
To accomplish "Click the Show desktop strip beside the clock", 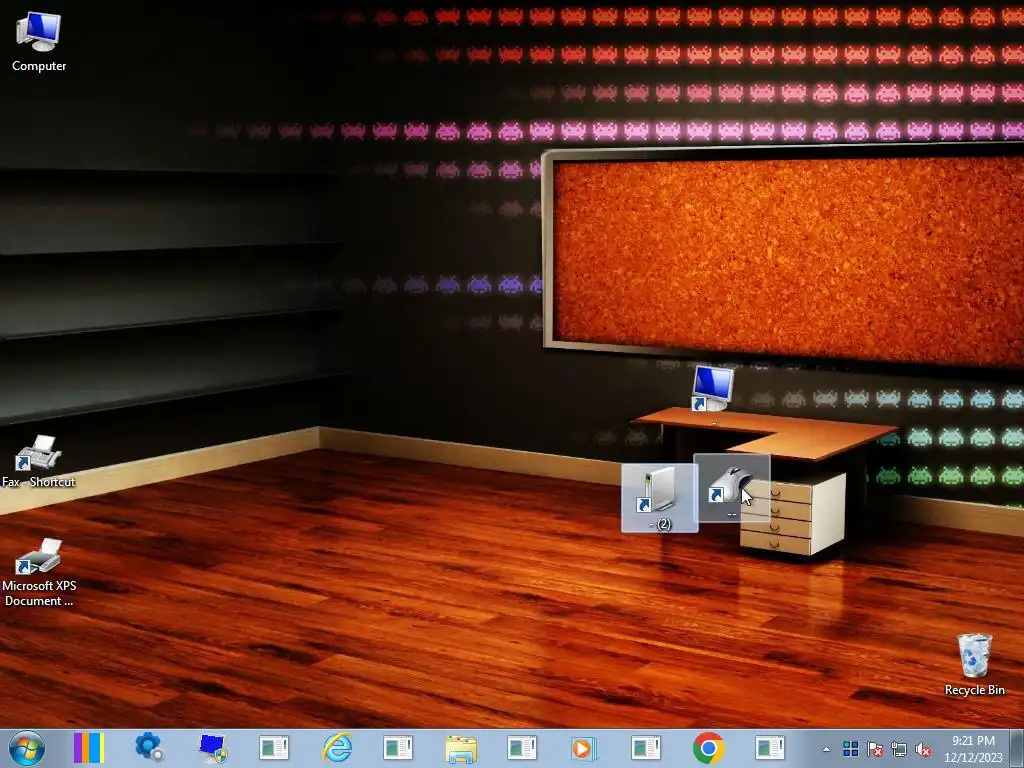I will 1017,749.
